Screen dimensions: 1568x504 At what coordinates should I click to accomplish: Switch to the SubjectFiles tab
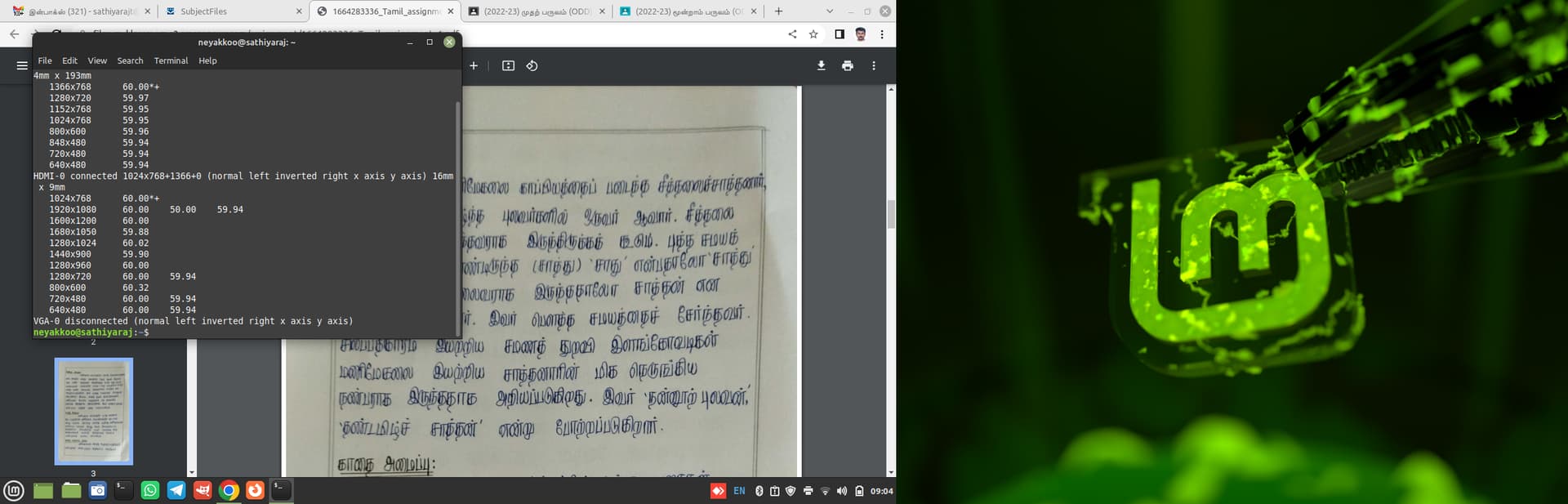[233, 11]
